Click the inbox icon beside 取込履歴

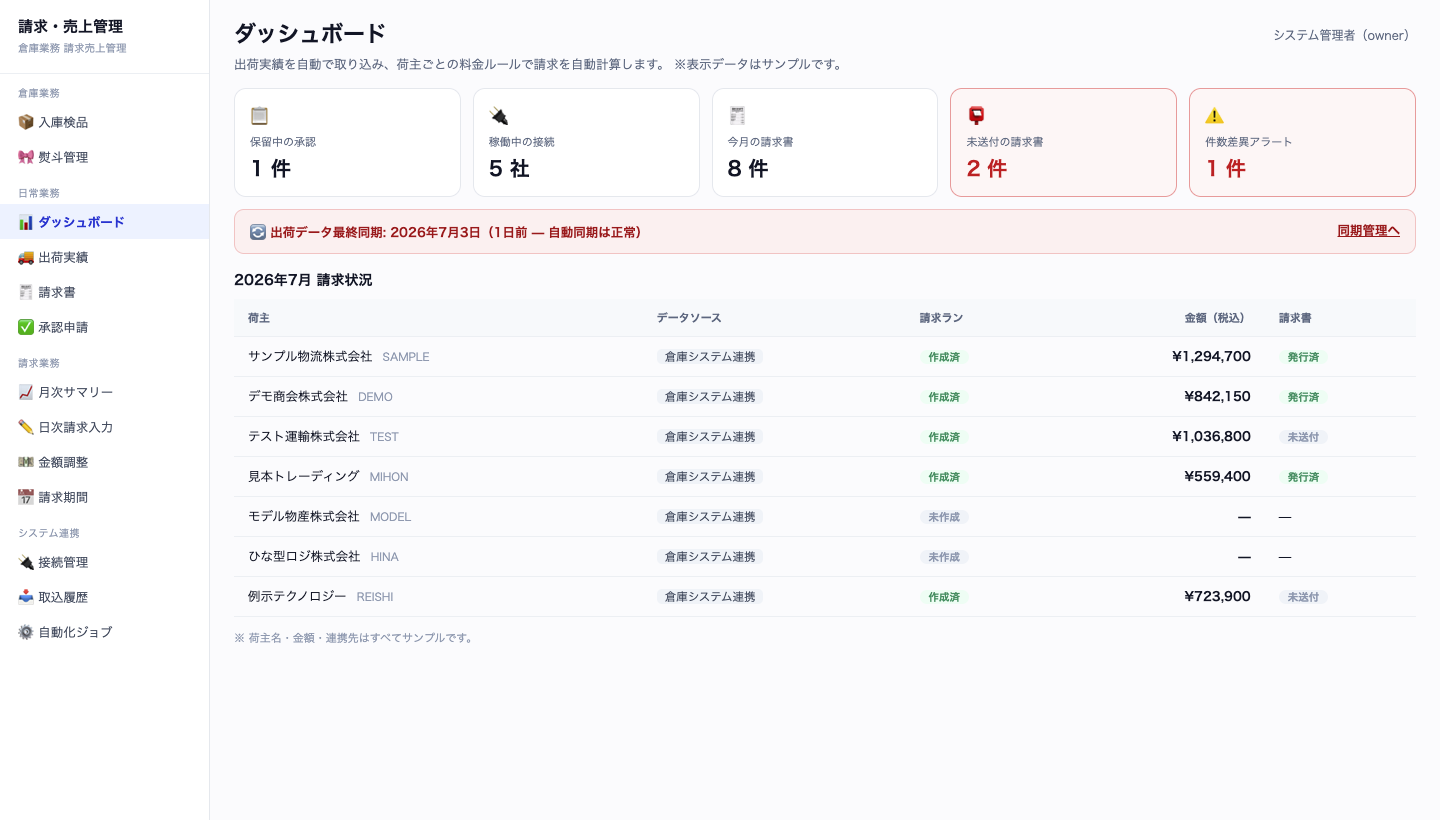(x=26, y=597)
